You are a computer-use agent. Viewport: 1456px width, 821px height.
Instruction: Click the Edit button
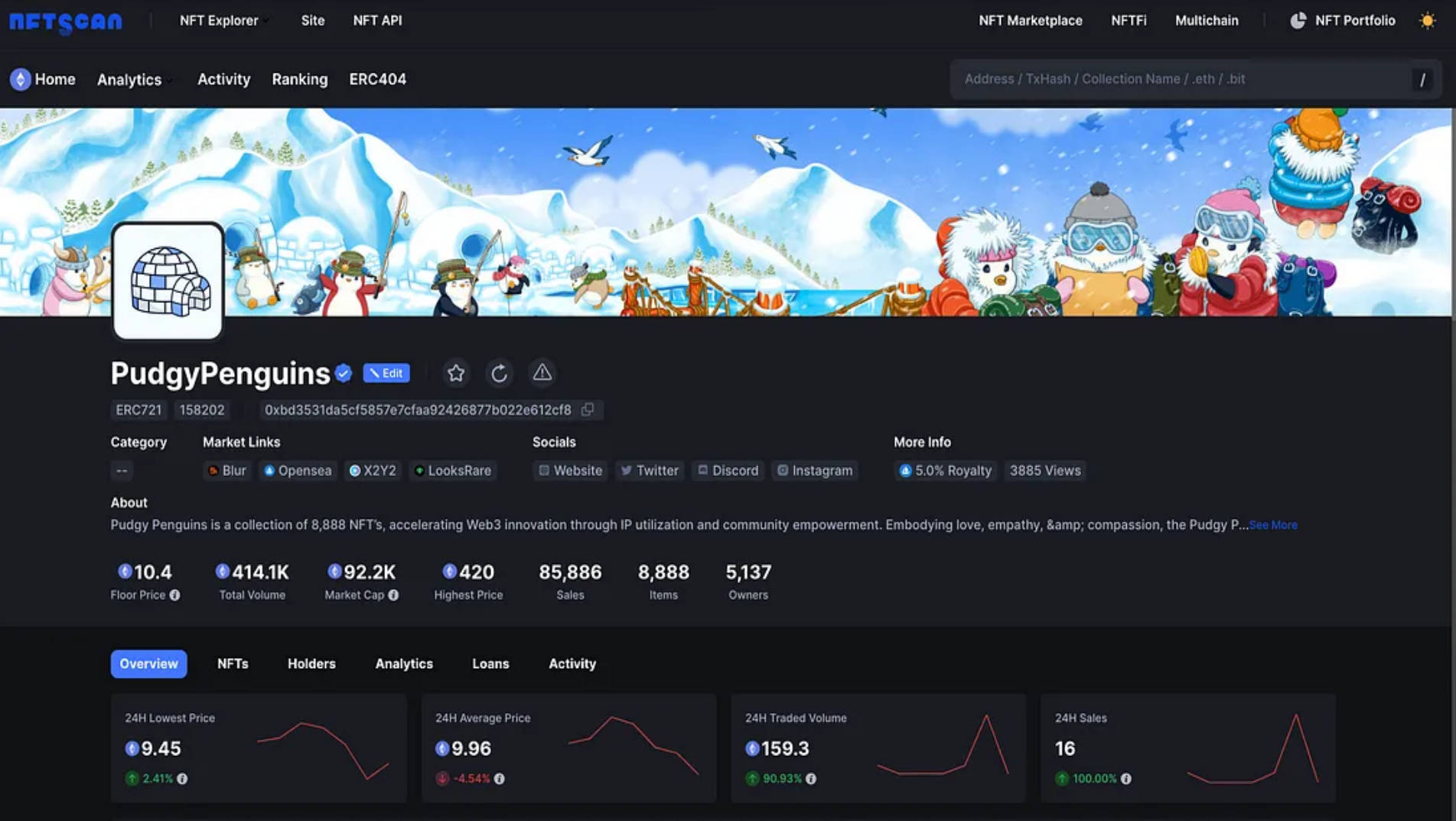(386, 373)
